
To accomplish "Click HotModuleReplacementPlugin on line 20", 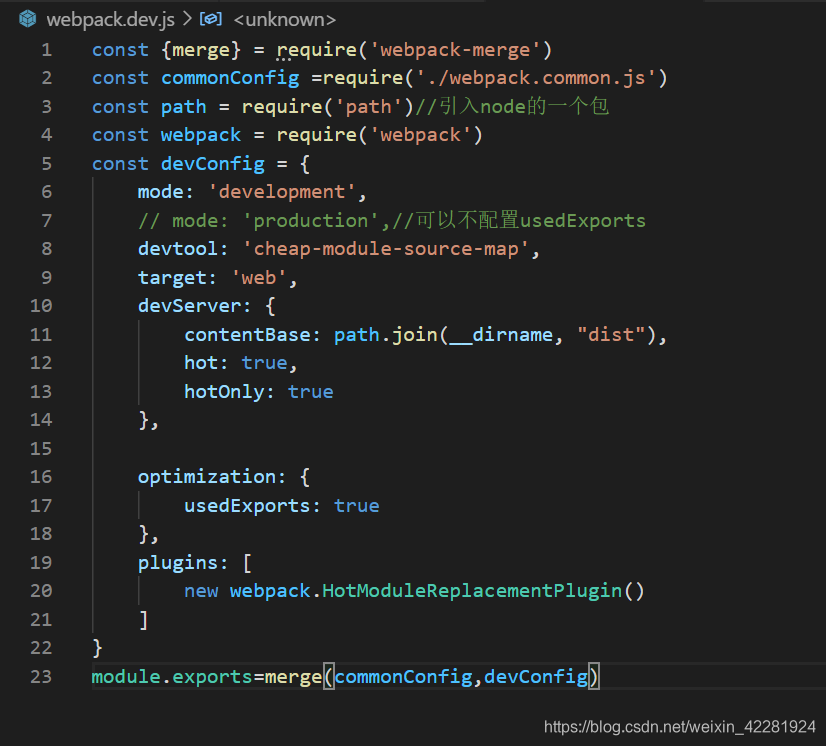I will 472,591.
